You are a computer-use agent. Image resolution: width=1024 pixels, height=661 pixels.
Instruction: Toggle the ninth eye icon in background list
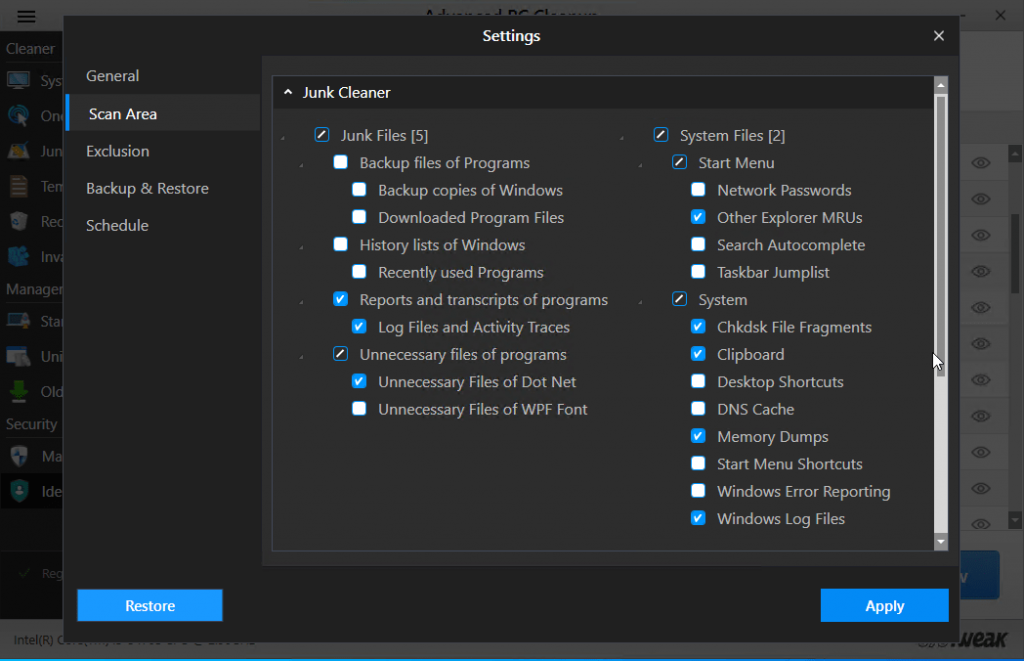click(x=981, y=452)
